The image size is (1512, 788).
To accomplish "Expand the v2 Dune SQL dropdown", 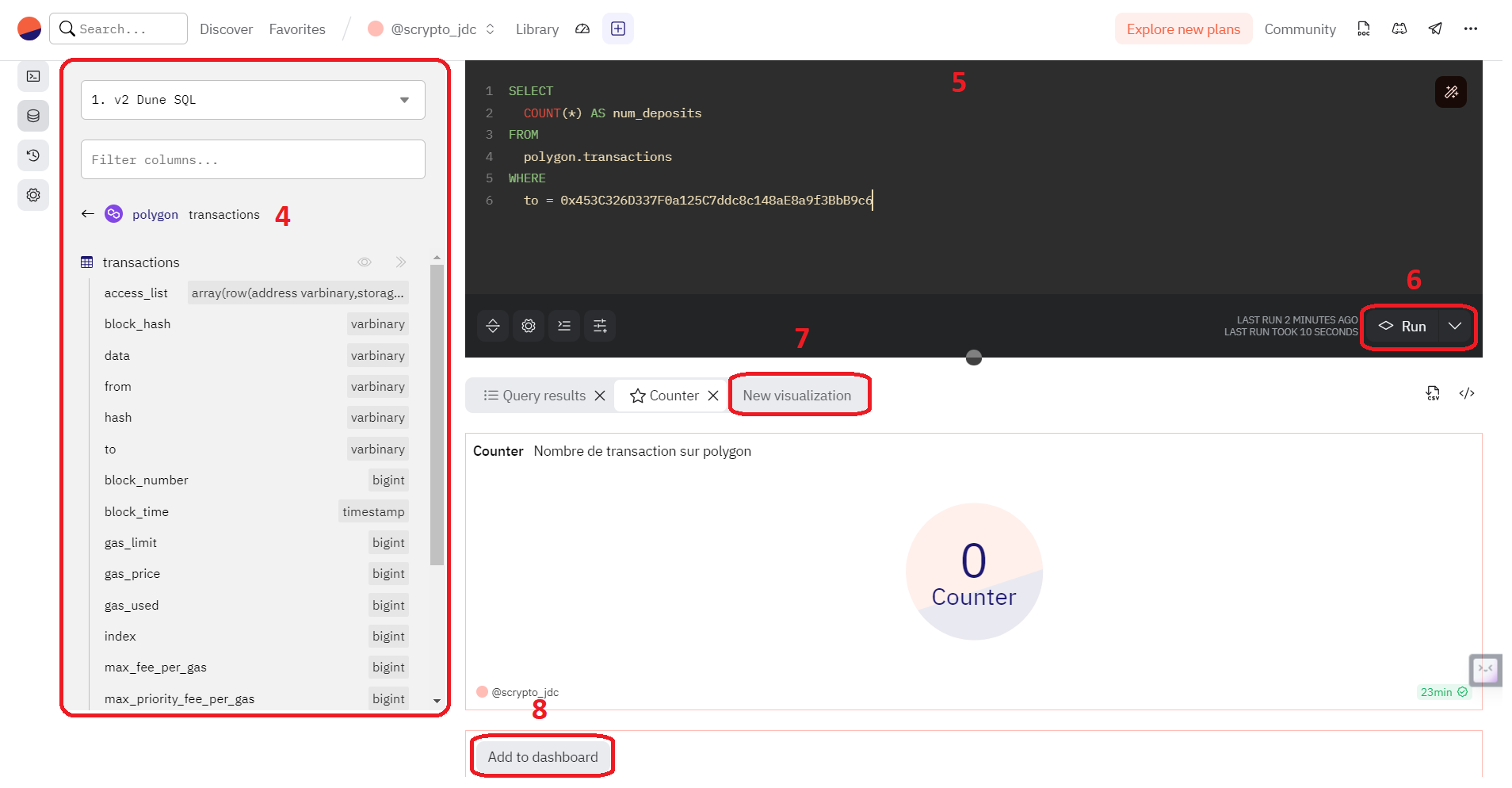I will coord(253,100).
